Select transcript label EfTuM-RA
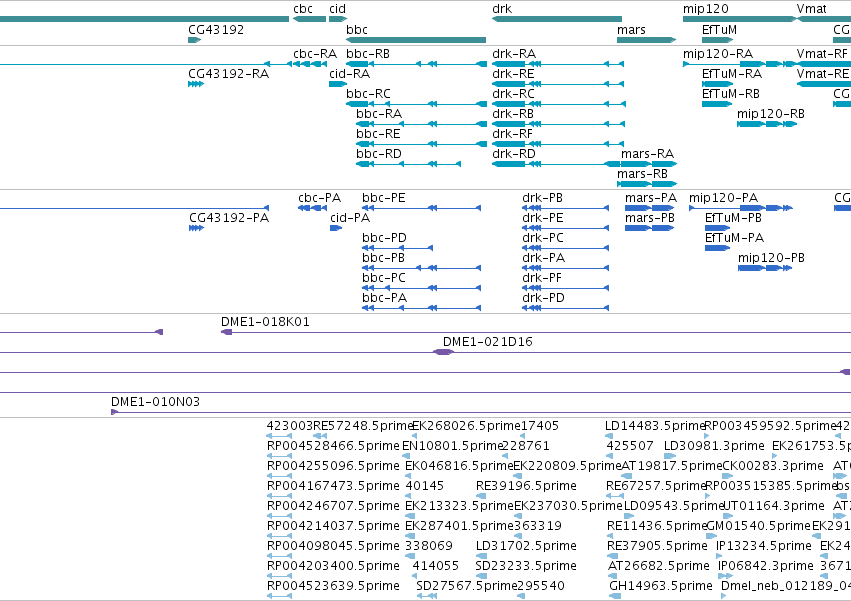The image size is (851, 601). [732, 74]
